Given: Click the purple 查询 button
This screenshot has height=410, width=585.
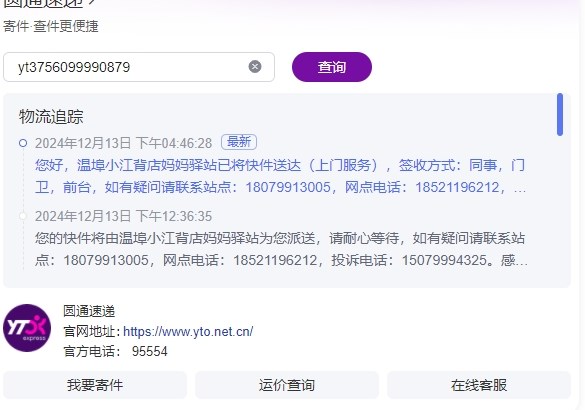Looking at the screenshot, I should point(332,67).
